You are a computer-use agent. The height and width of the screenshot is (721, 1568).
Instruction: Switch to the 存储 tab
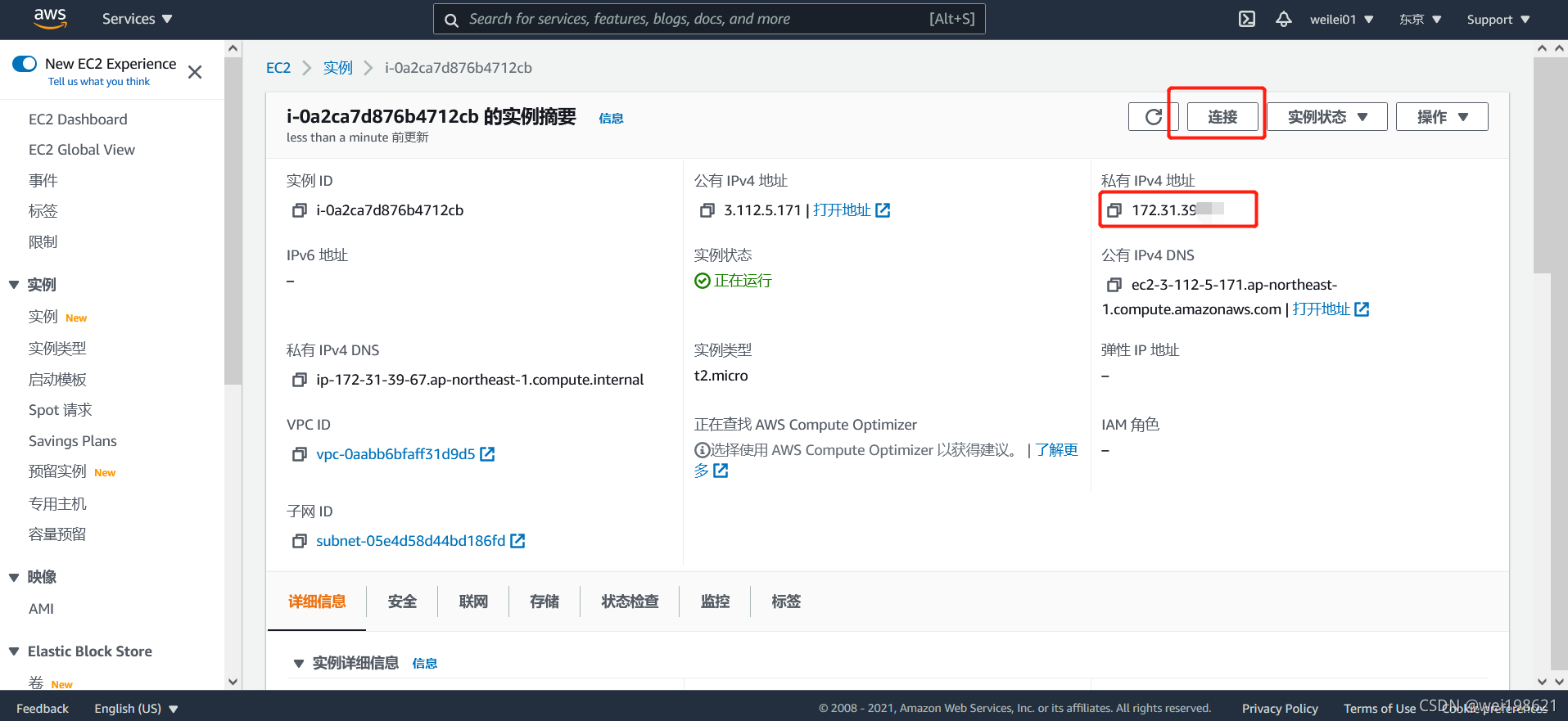[545, 602]
